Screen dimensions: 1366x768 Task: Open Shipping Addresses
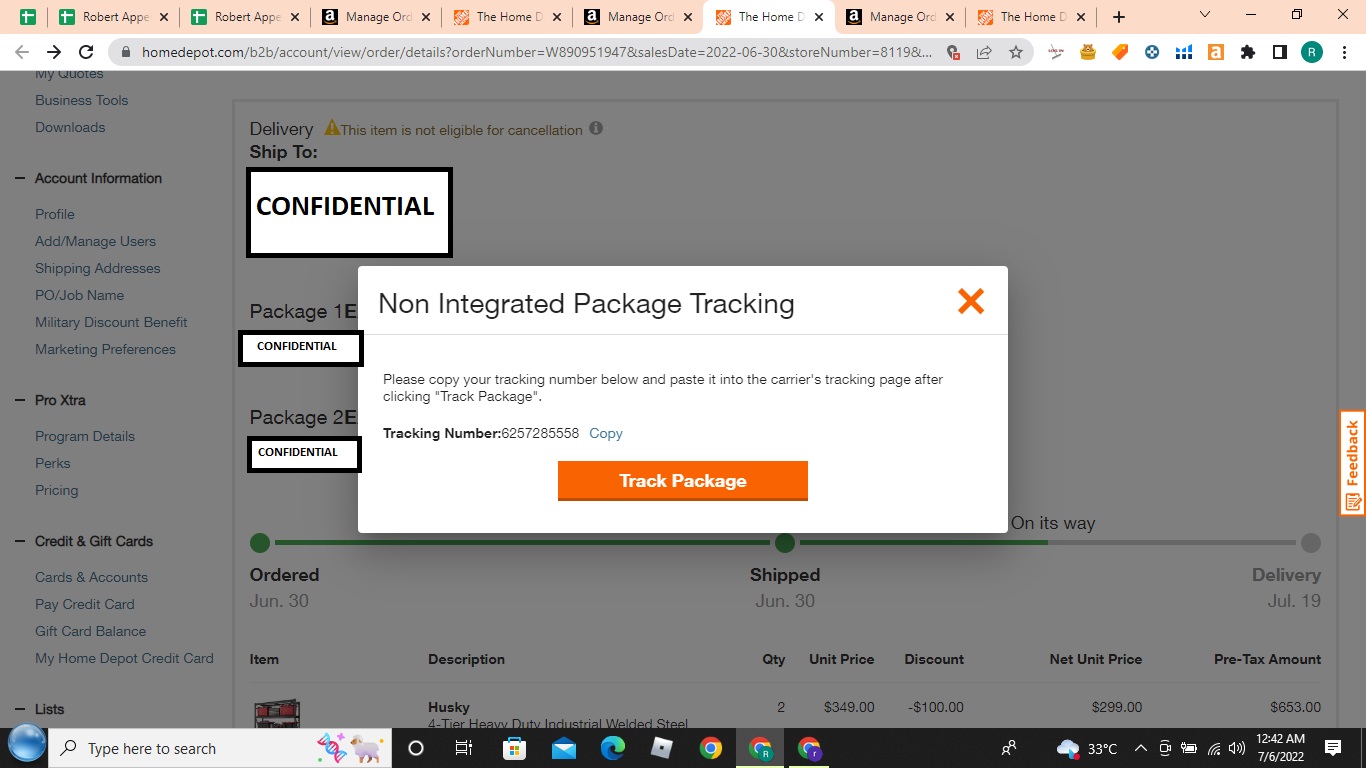97,268
